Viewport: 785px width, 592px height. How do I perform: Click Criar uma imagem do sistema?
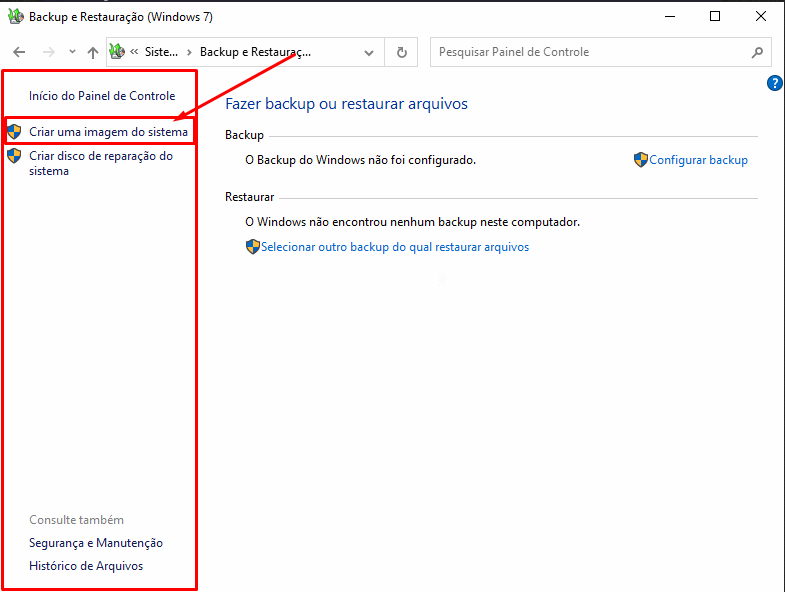pyautogui.click(x=109, y=132)
